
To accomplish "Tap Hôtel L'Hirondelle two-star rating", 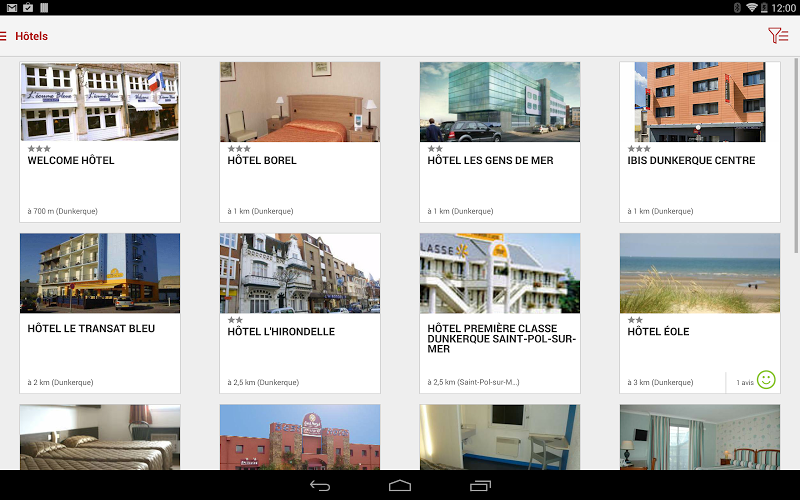I will coord(235,320).
